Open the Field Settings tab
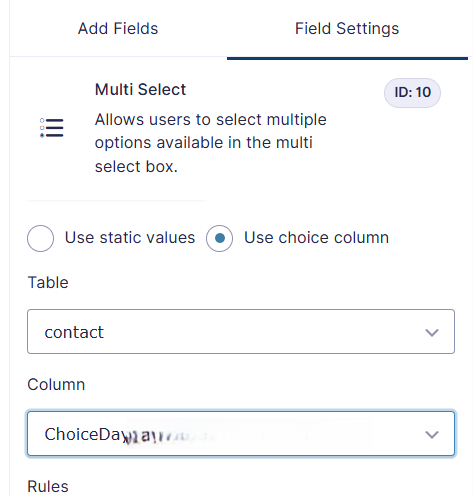Image resolution: width=473 pixels, height=496 pixels. coord(347,28)
